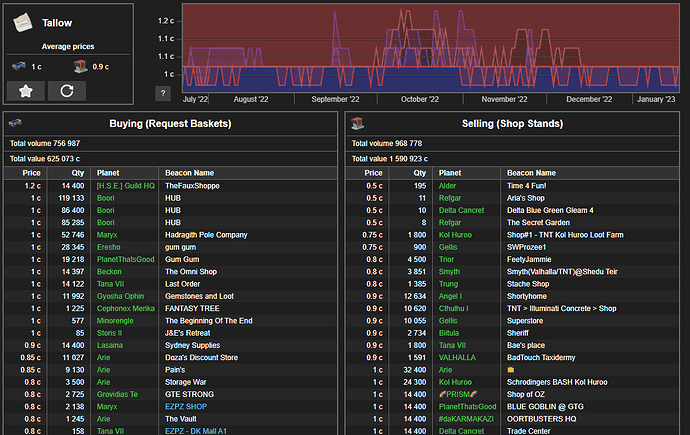Open the [H.S.E.] Guild HQ planet link
The height and width of the screenshot is (435, 690).
click(x=125, y=186)
